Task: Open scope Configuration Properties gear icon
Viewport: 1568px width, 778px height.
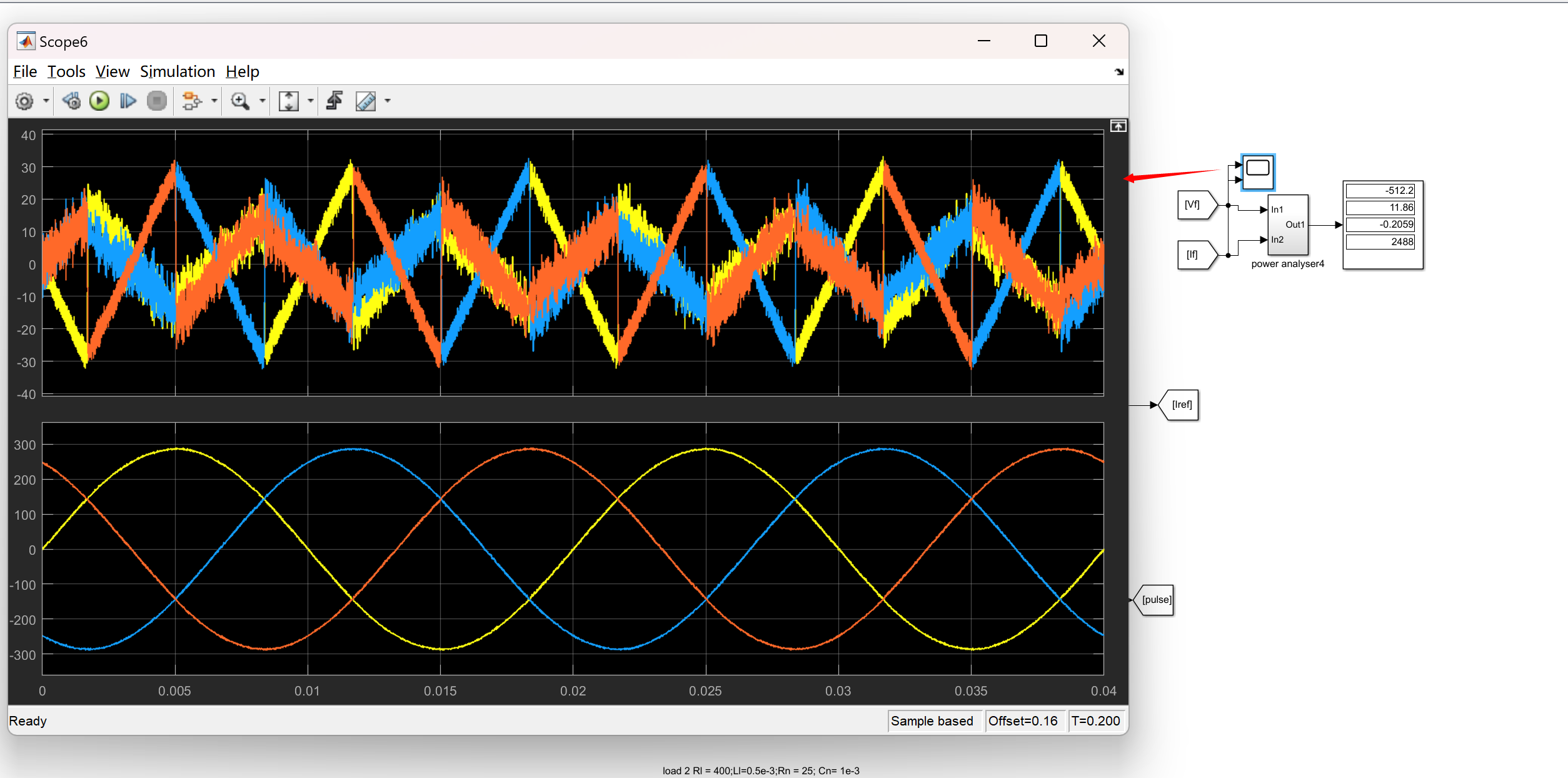Action: 24,101
